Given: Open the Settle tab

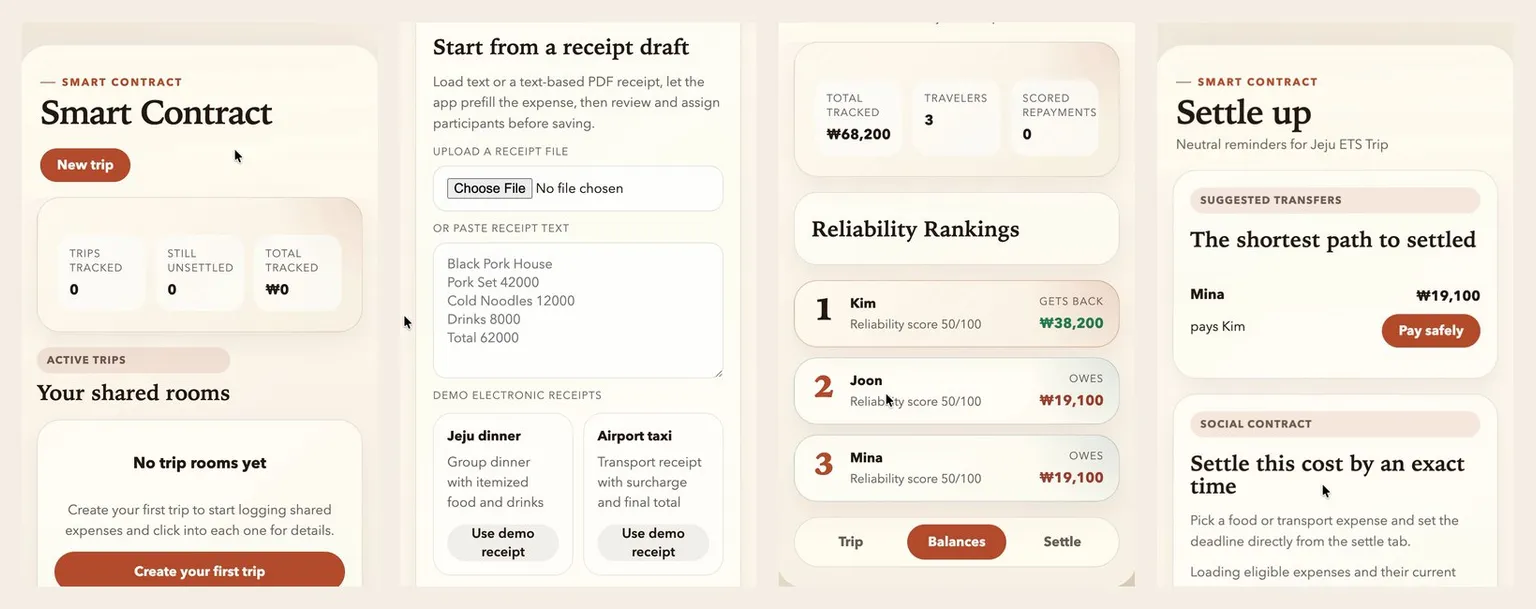Looking at the screenshot, I should [1062, 541].
